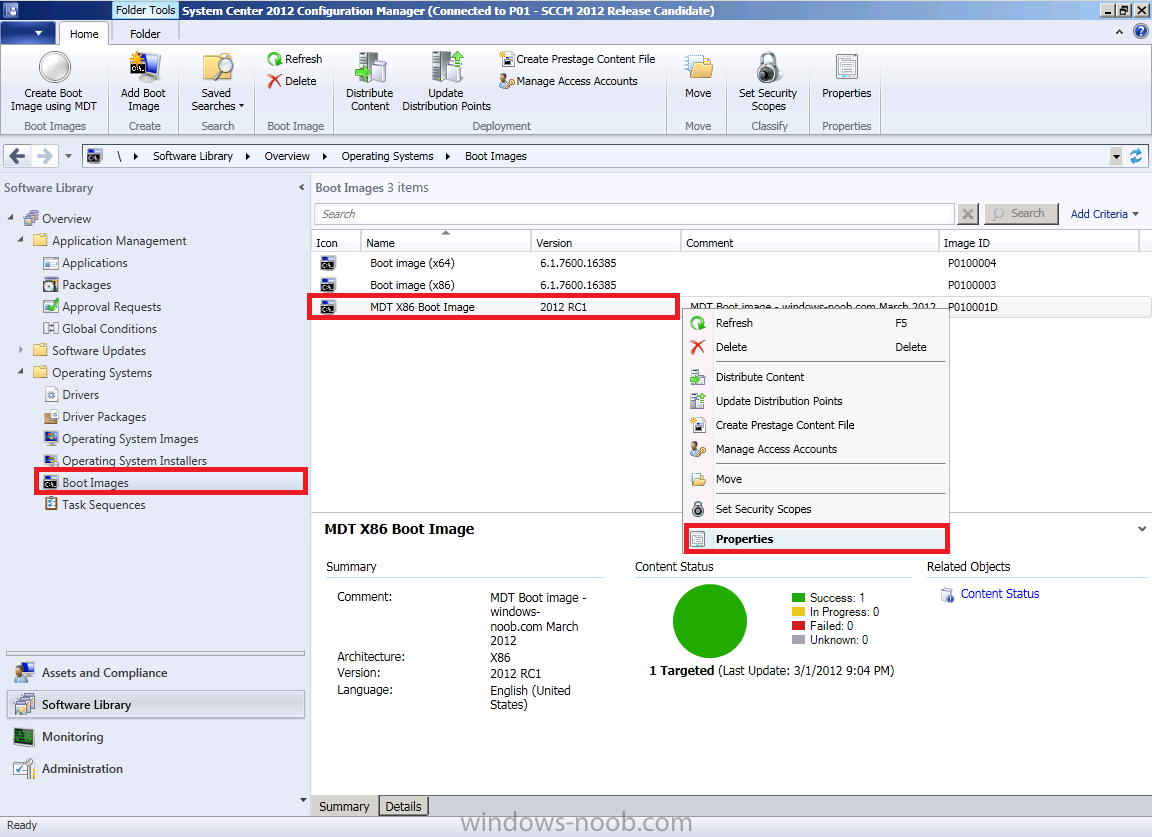Switch to the Folder ribbon tab
The image size is (1152, 837).
coord(145,34)
